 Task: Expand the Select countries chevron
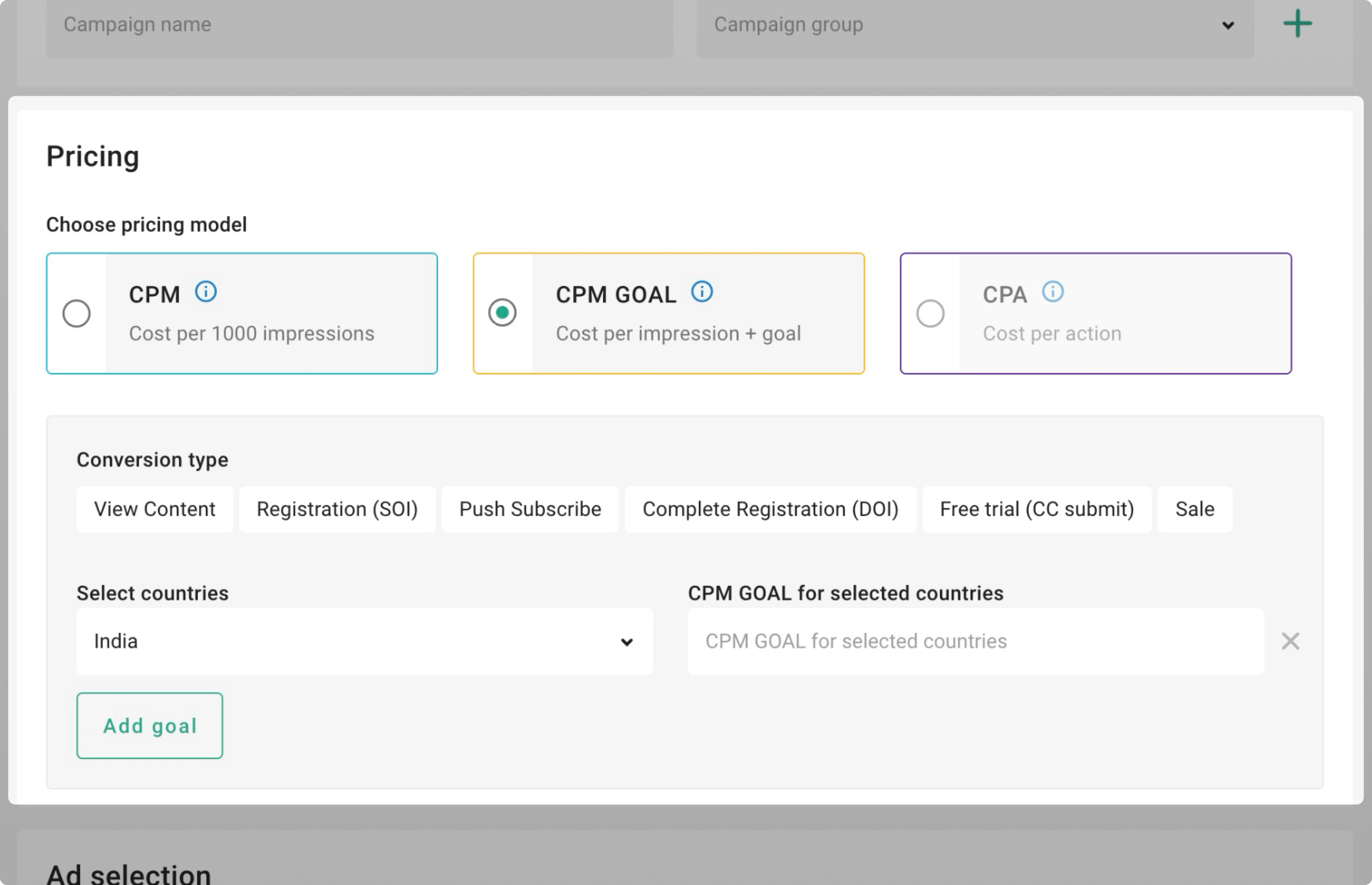tap(627, 641)
